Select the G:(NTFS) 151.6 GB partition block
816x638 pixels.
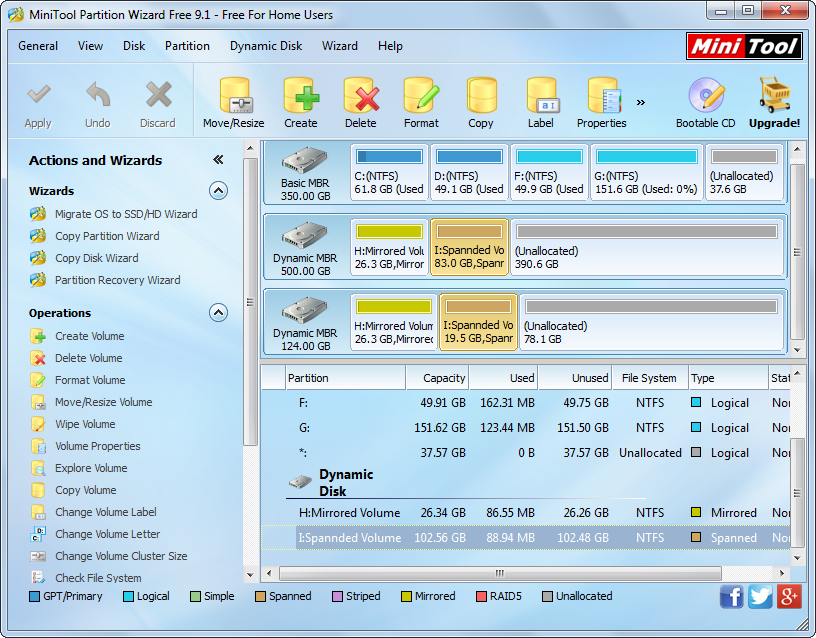[x=646, y=172]
